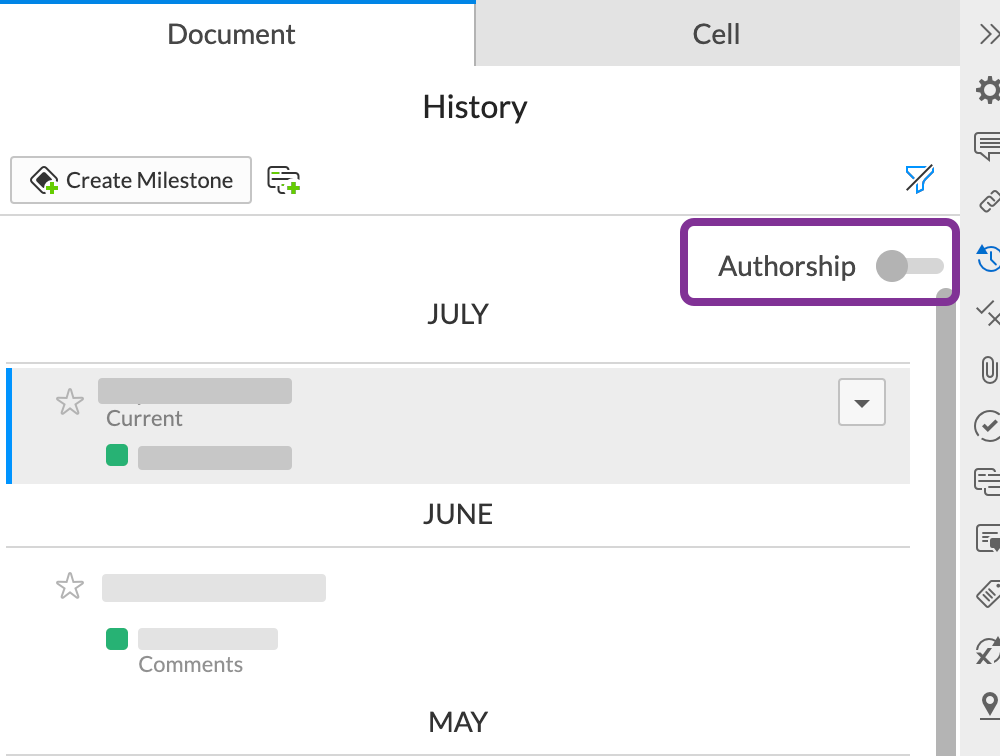
Task: Click the filter history icon
Action: tap(919, 179)
